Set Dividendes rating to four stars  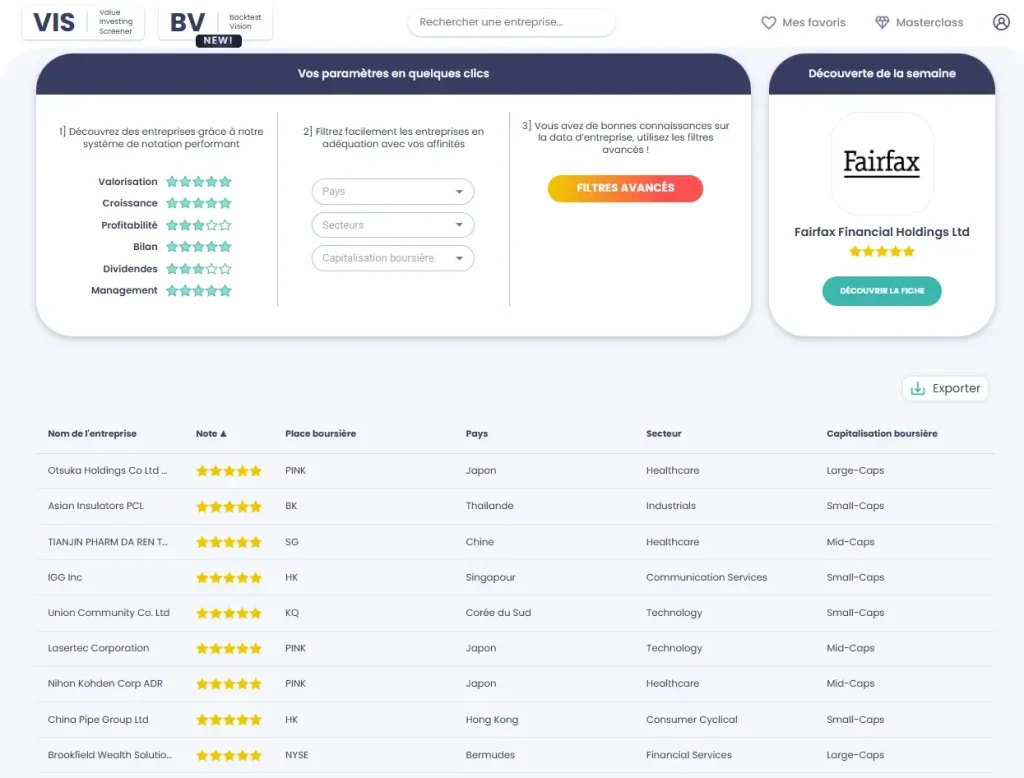coord(212,268)
